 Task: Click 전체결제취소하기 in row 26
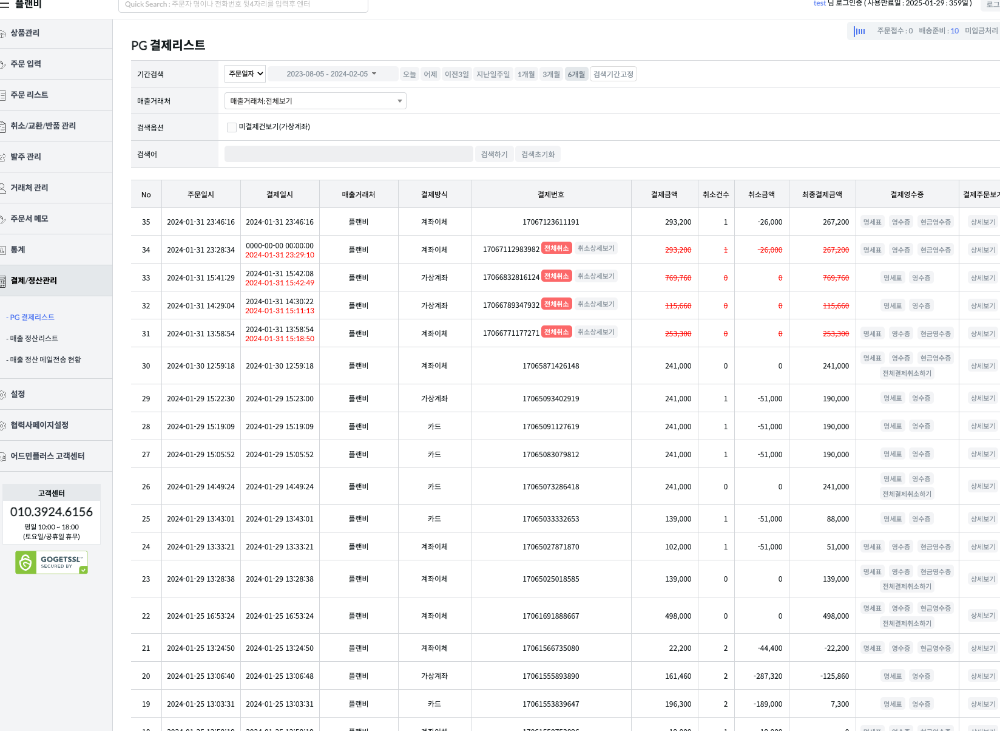click(907, 494)
